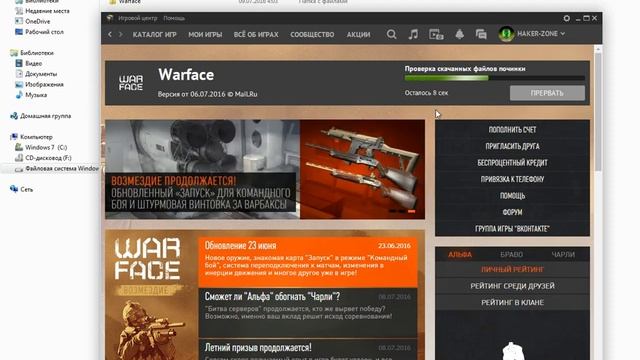Viewport: 640px width, 360px height.
Task: Click the Возмездие продолжается banner
Action: [265, 169]
